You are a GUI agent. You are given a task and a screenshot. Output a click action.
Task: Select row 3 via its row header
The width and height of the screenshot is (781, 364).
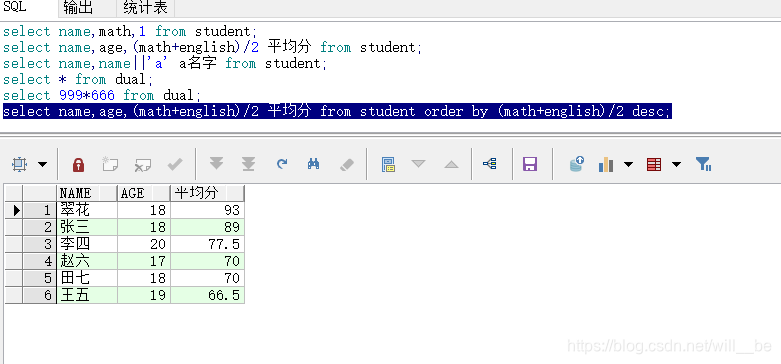click(x=39, y=244)
